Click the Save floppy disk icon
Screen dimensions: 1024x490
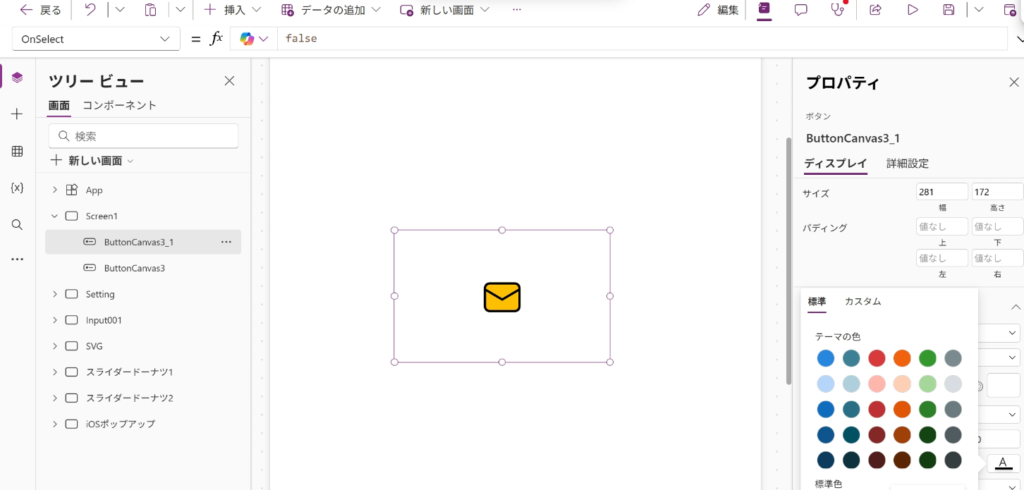[948, 10]
